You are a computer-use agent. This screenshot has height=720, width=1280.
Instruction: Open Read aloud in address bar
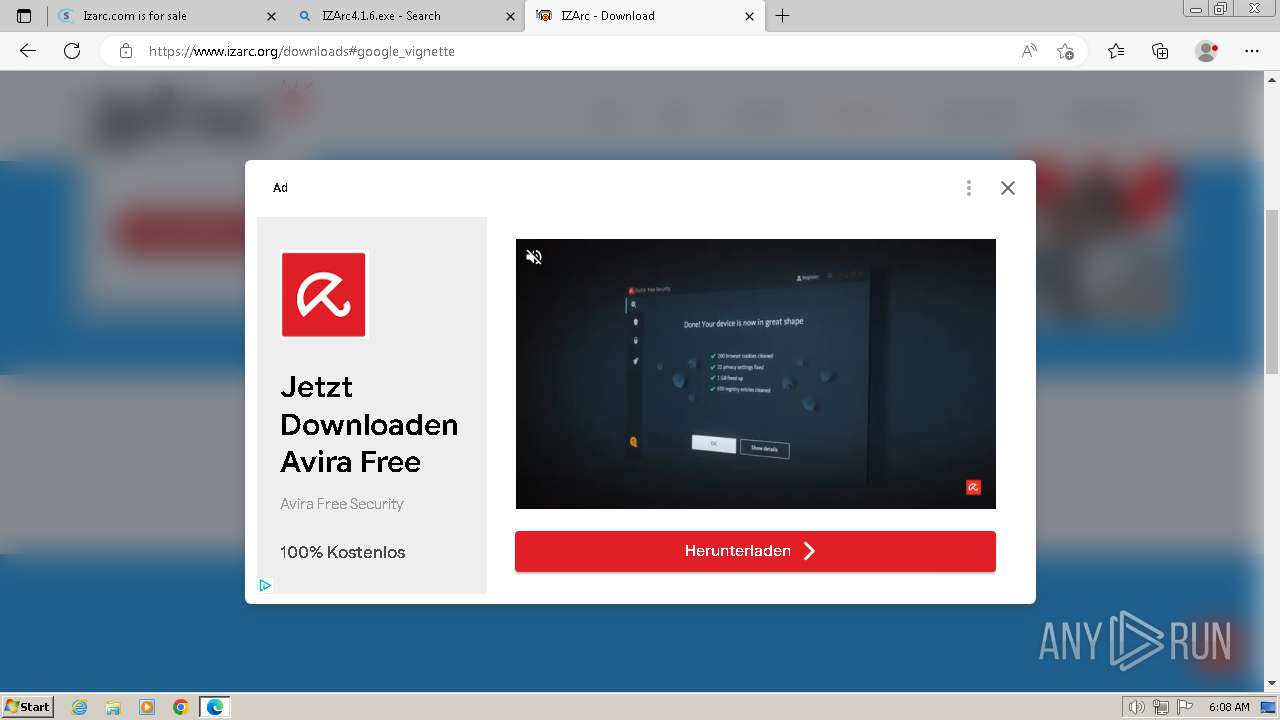coord(1029,51)
